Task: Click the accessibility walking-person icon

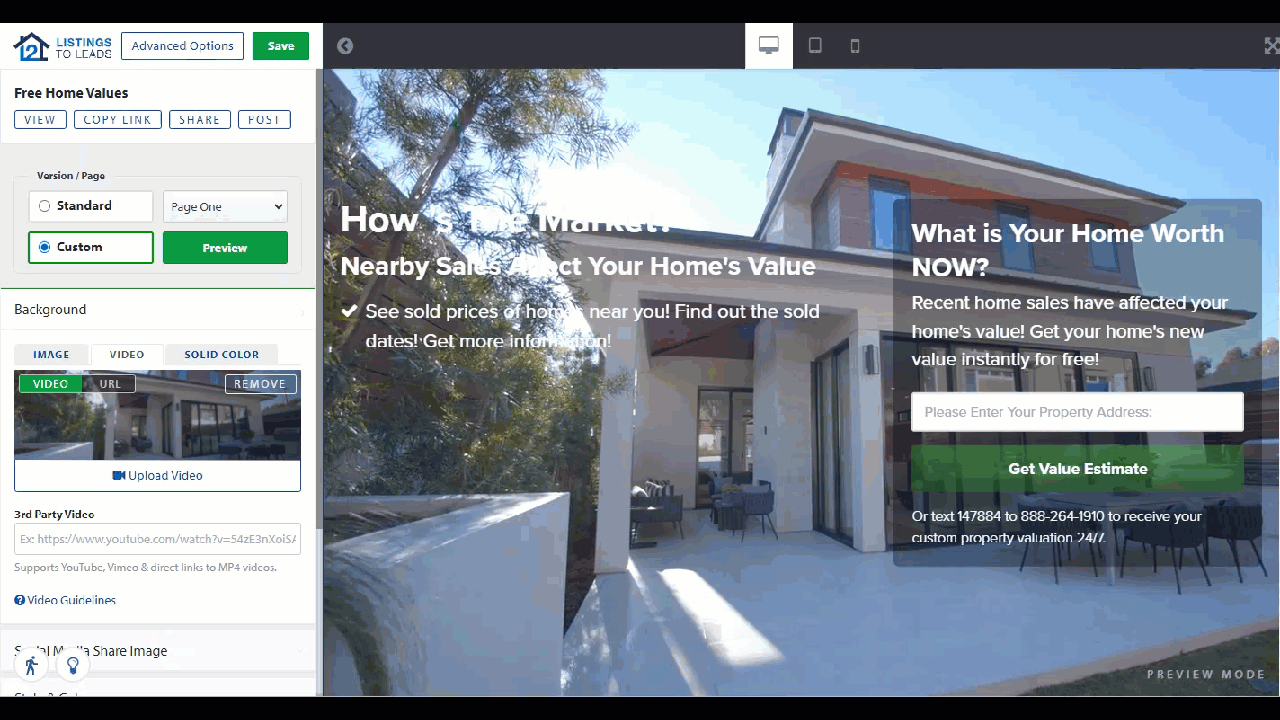Action: pyautogui.click(x=31, y=666)
